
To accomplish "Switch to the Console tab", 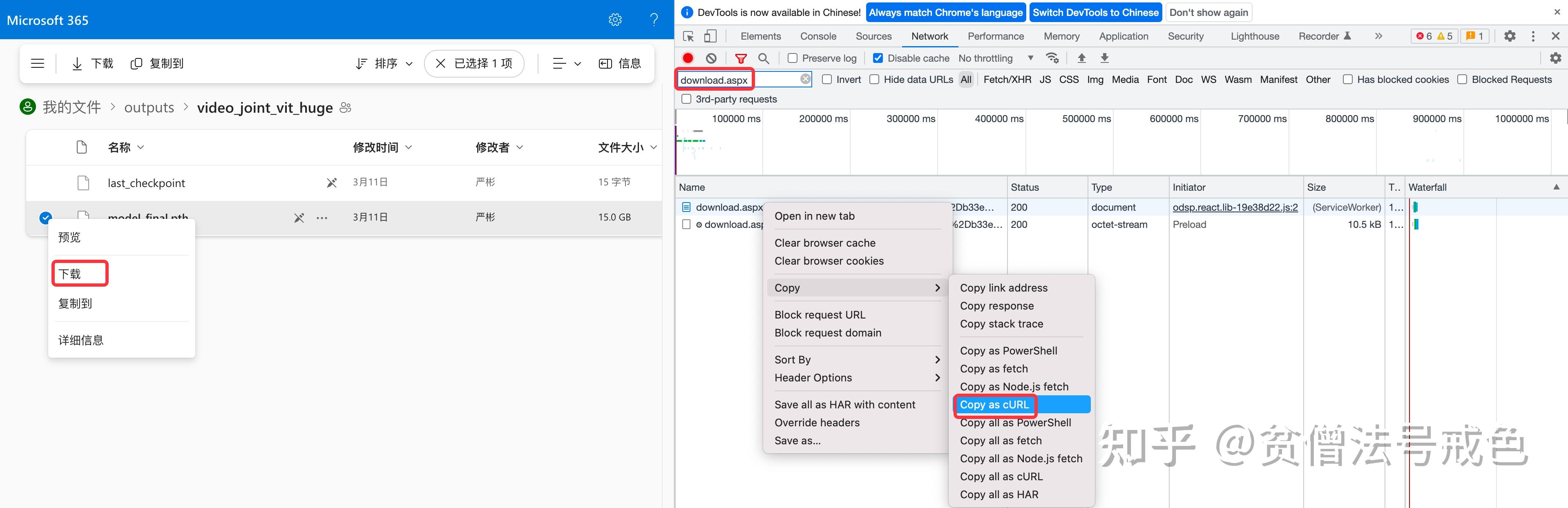I will tap(818, 36).
